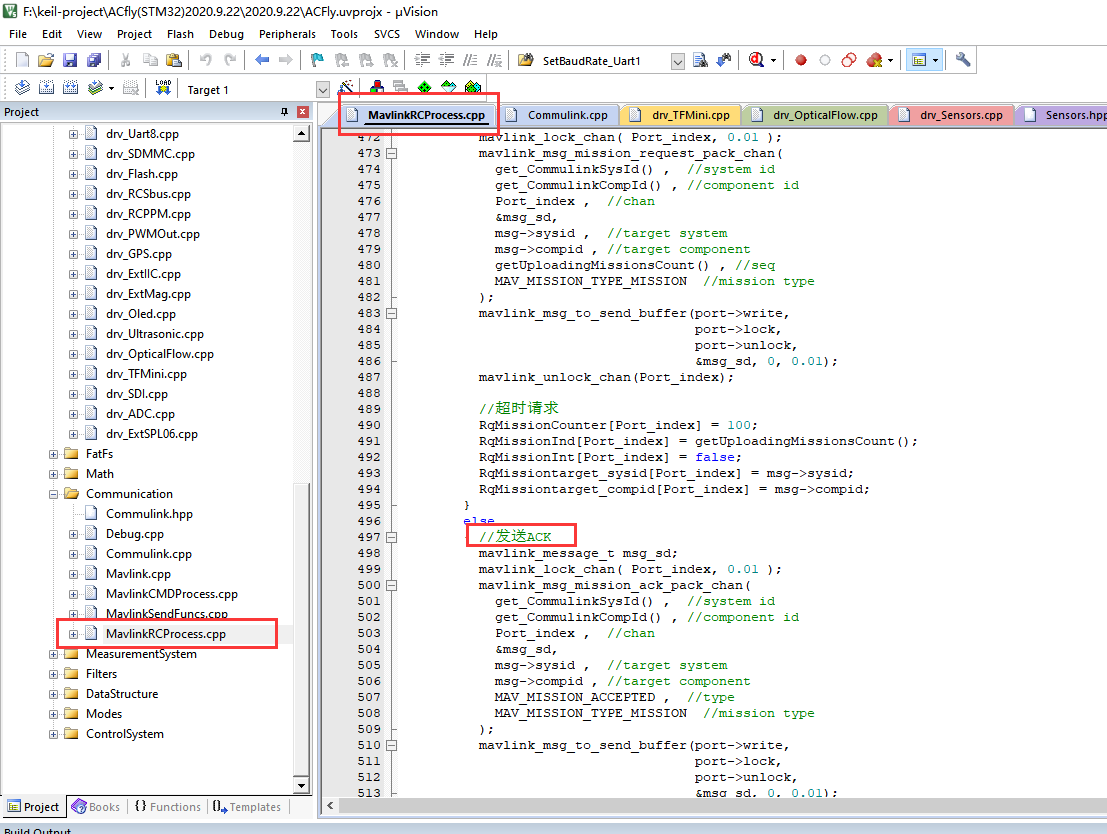This screenshot has width=1107, height=834.
Task: Close the Project panel
Action: 302,112
